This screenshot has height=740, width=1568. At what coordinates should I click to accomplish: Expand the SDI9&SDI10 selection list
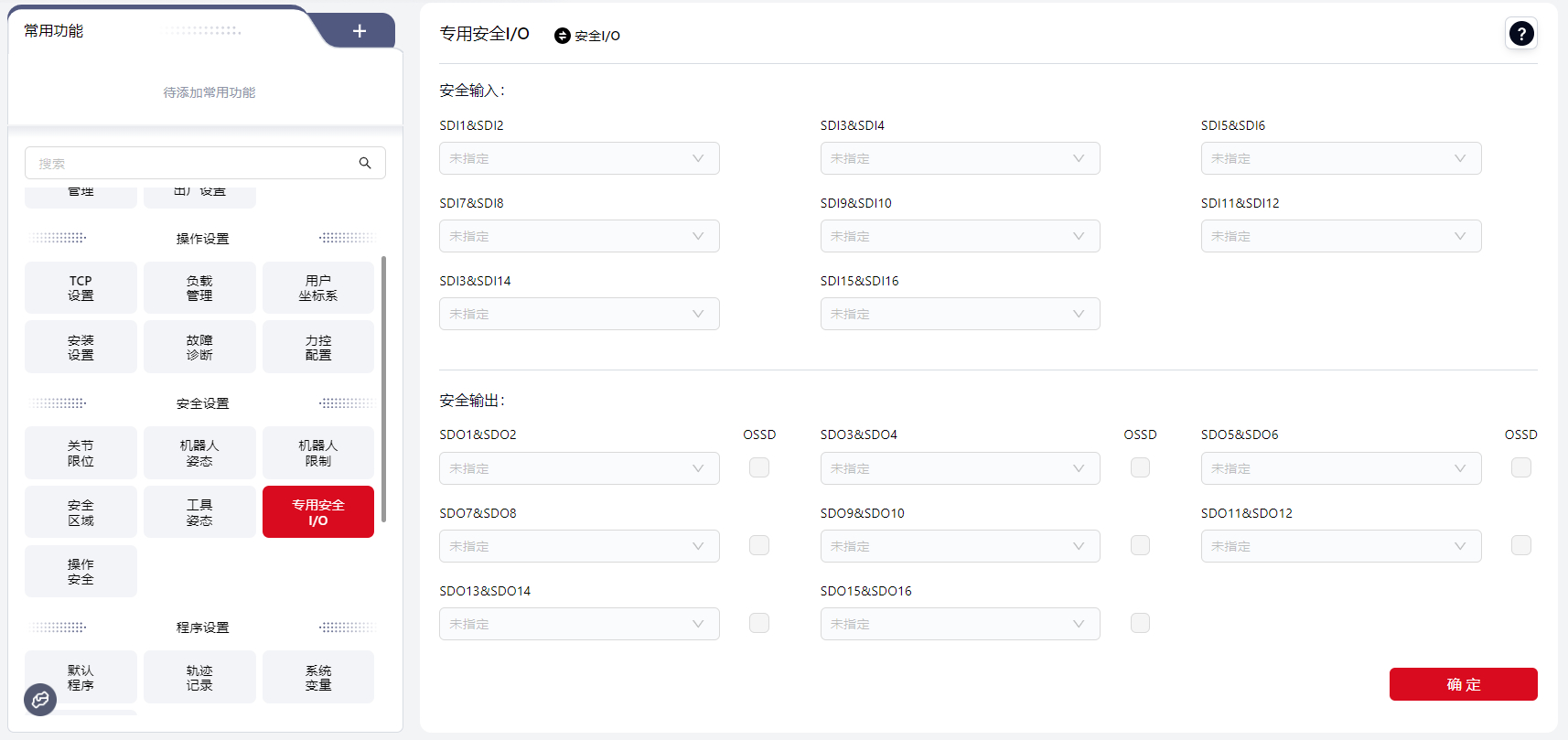pyautogui.click(x=959, y=236)
